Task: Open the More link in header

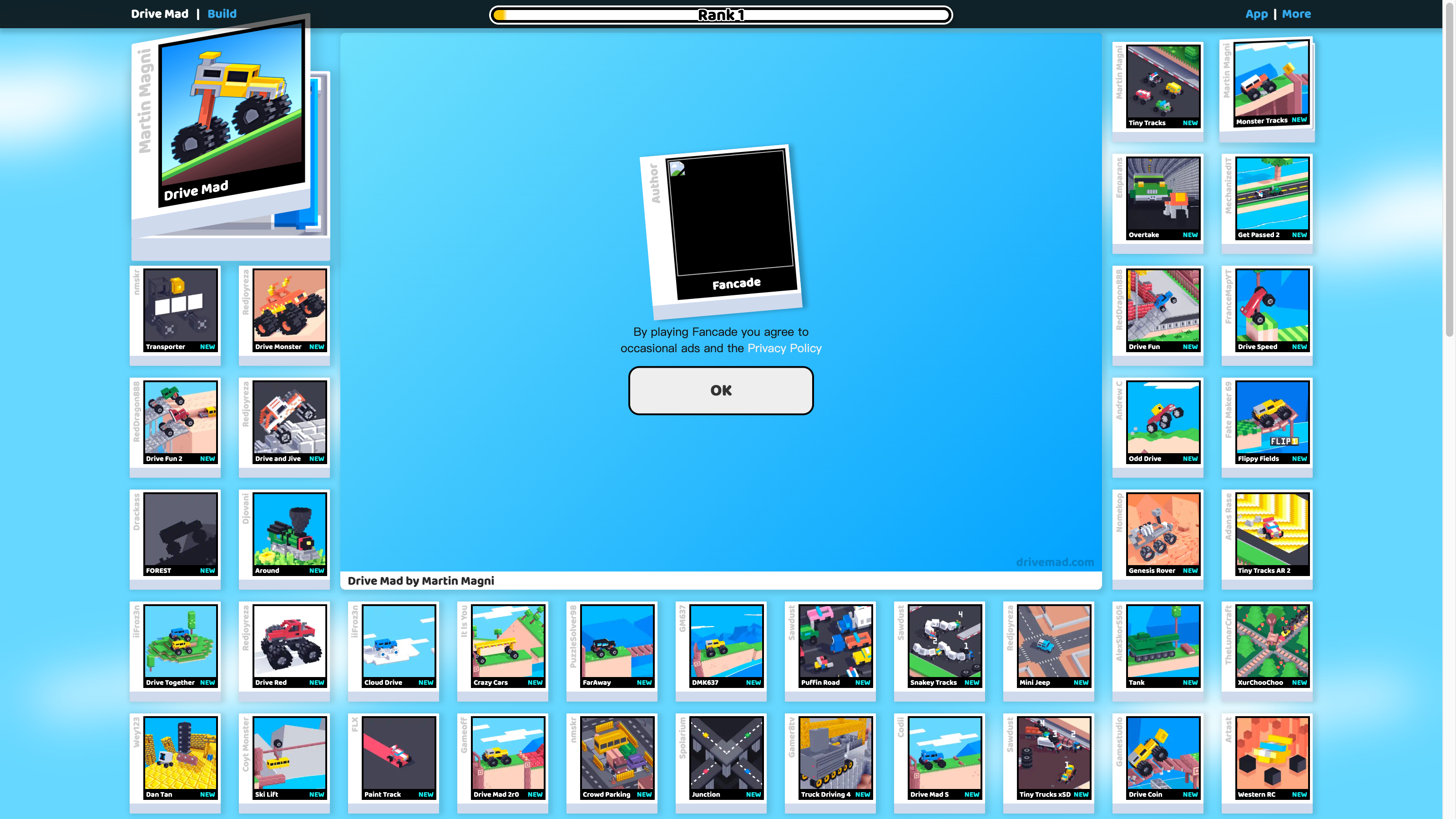Action: [1296, 14]
